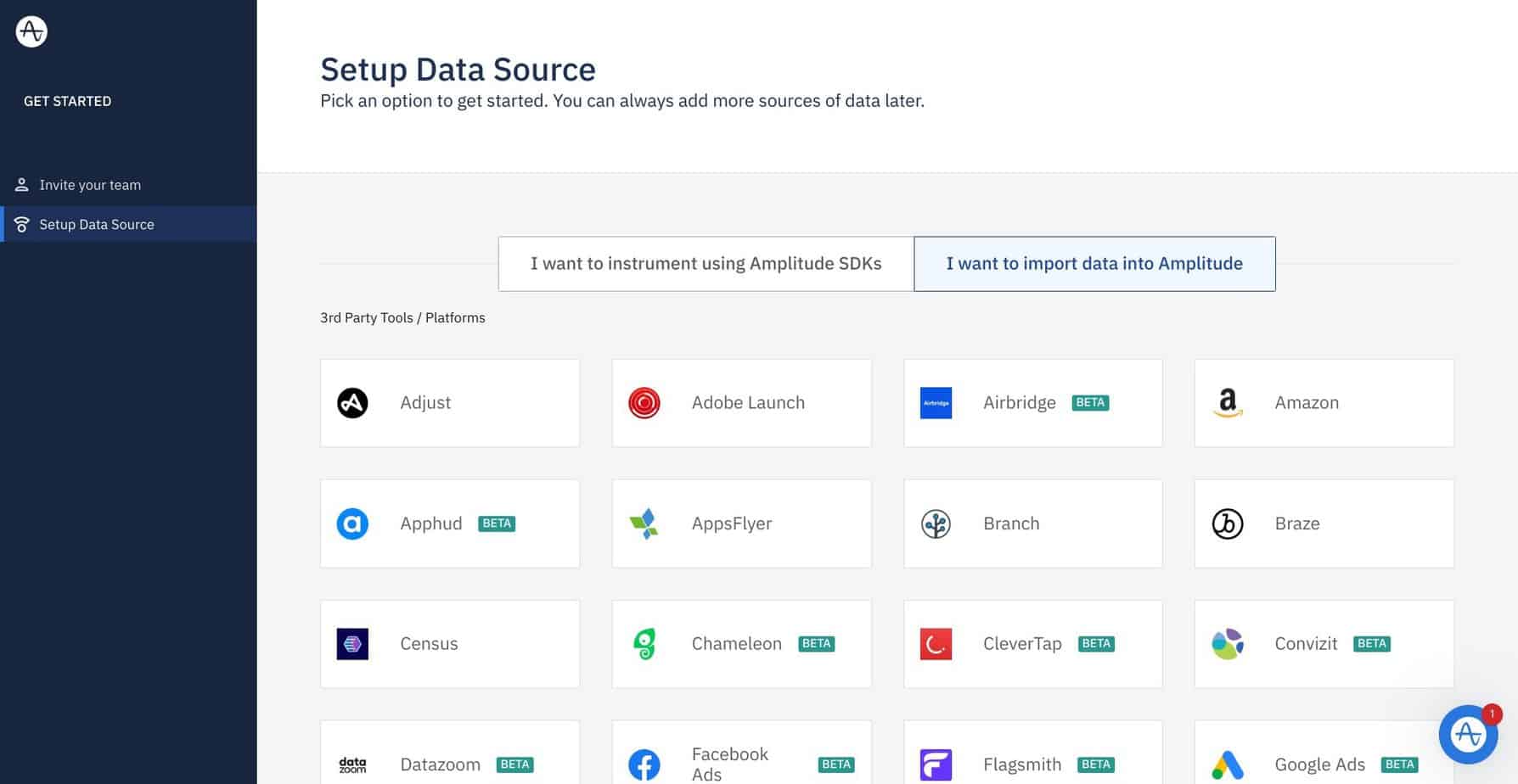Click the red CleverTap logo

936,644
